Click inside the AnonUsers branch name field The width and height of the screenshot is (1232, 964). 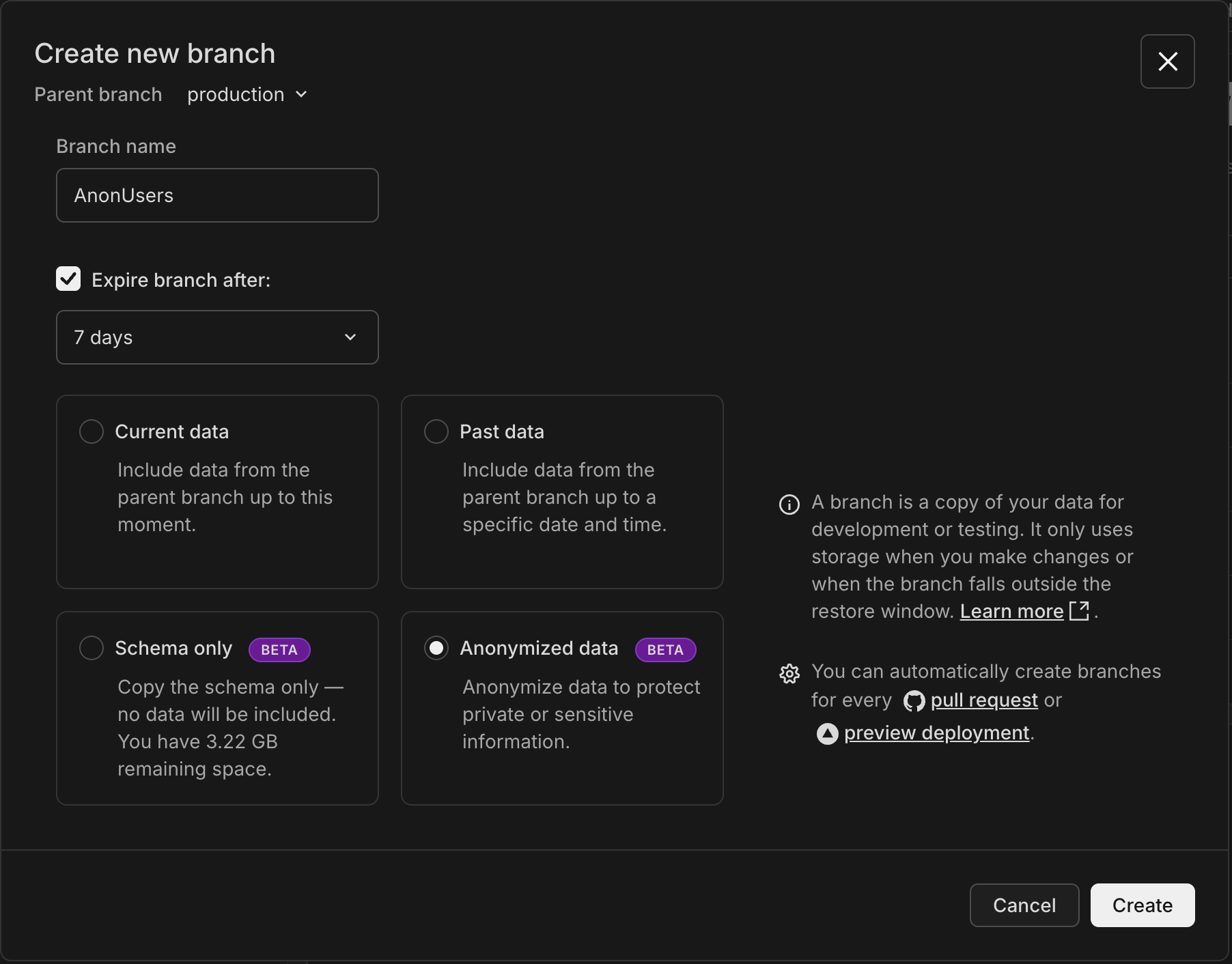click(x=217, y=195)
